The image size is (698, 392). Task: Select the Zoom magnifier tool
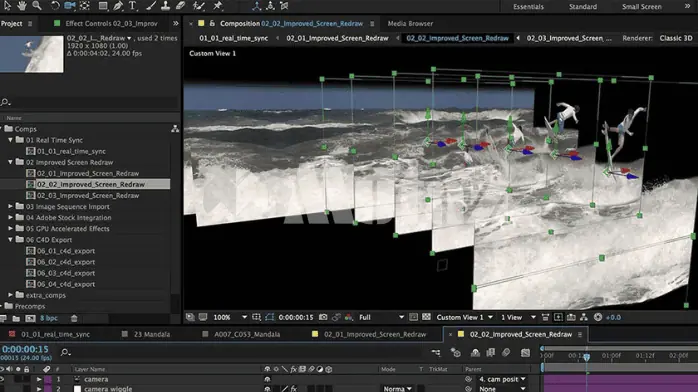point(37,6)
